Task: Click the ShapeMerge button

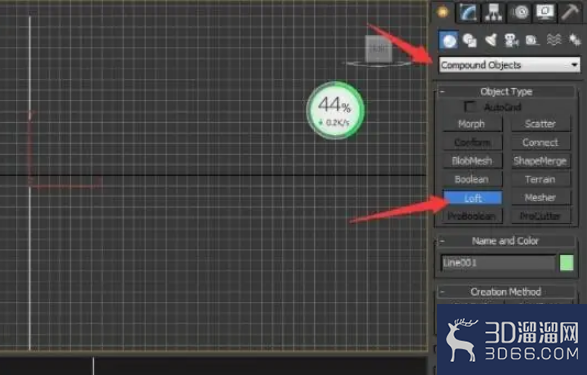Action: tap(541, 161)
